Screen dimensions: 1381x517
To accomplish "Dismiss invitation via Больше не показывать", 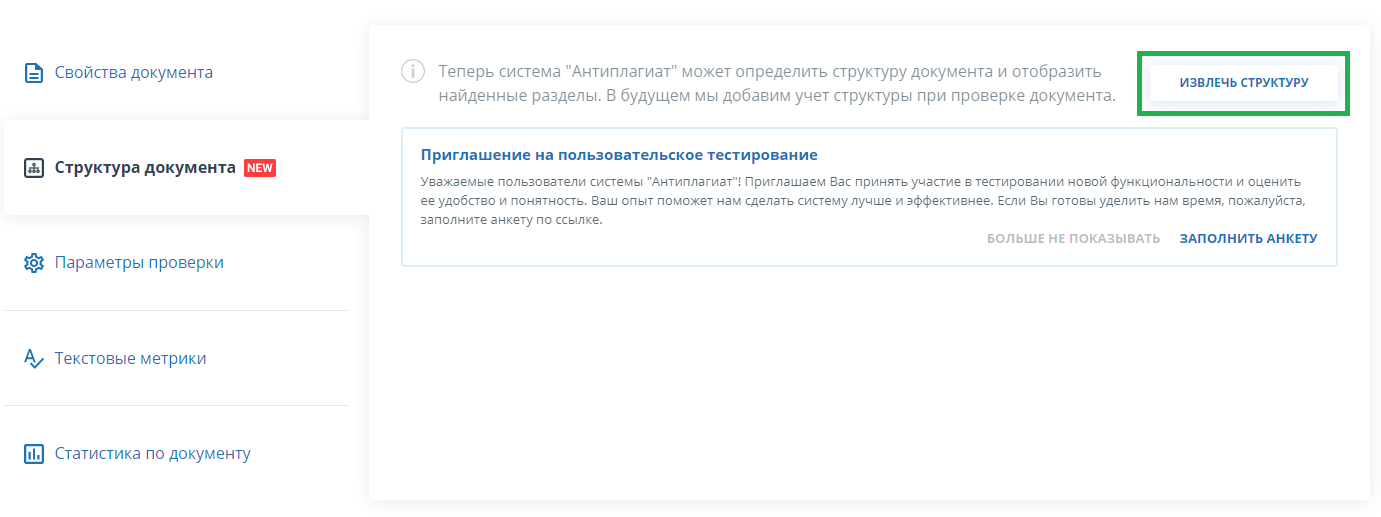I will point(1073,239).
